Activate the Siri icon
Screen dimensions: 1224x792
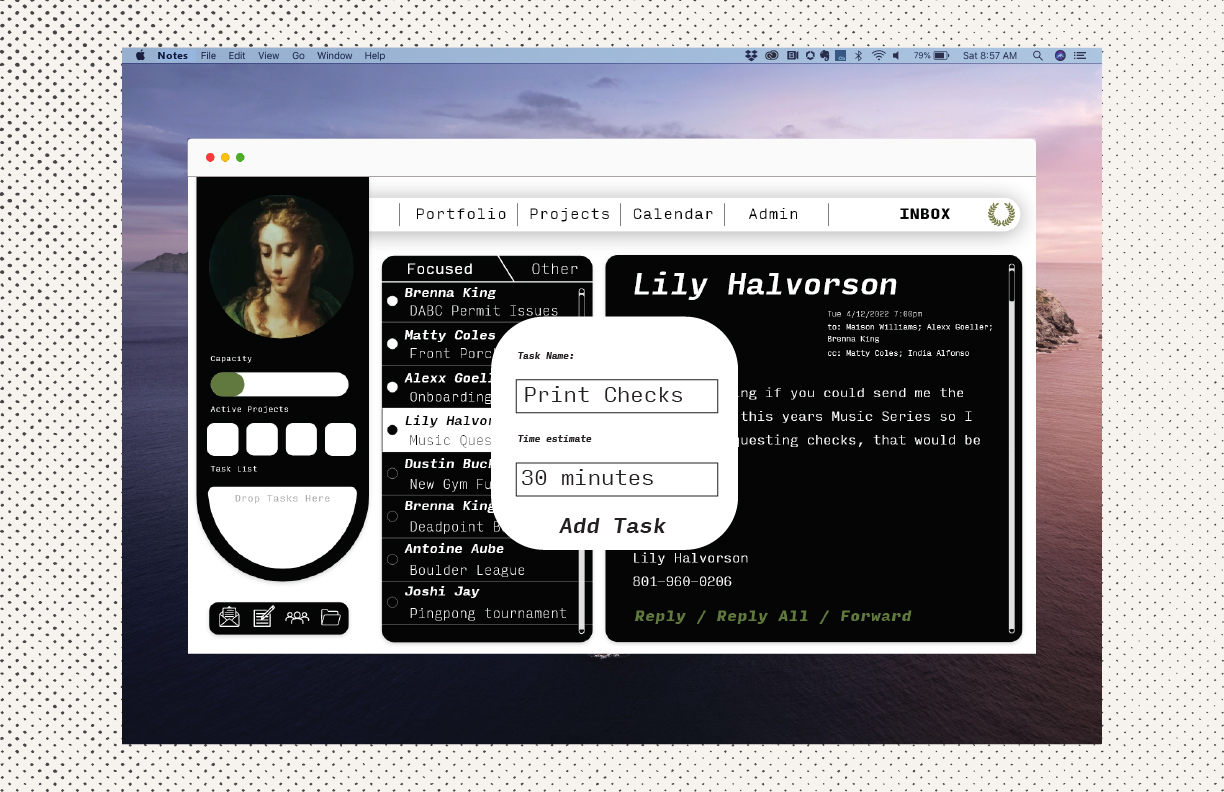[x=1060, y=56]
